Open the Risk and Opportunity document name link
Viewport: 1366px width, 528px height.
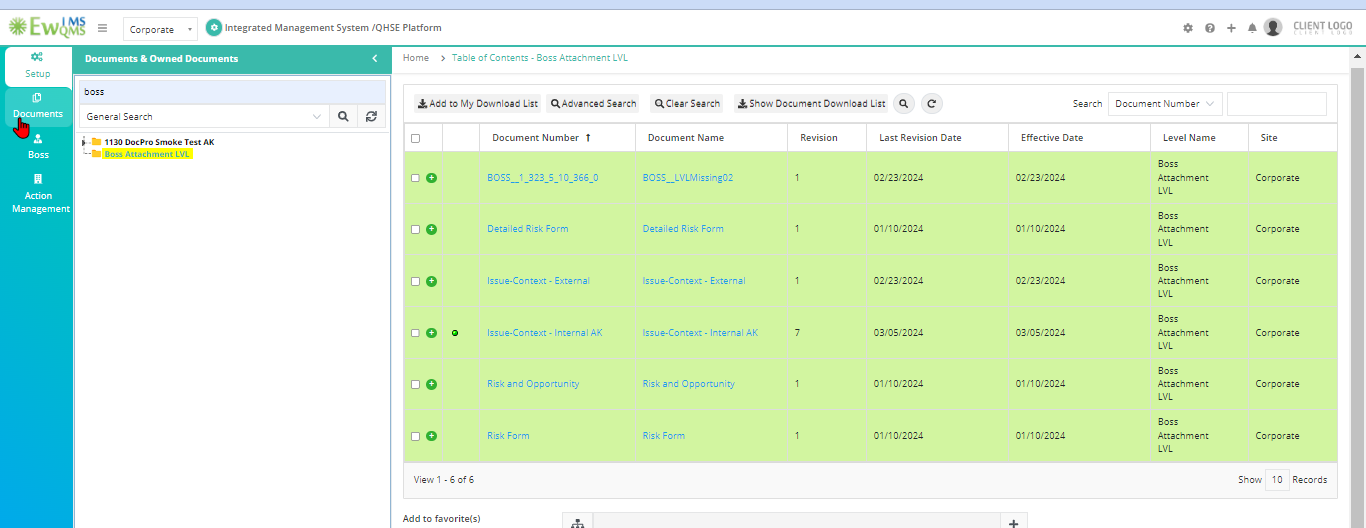689,384
